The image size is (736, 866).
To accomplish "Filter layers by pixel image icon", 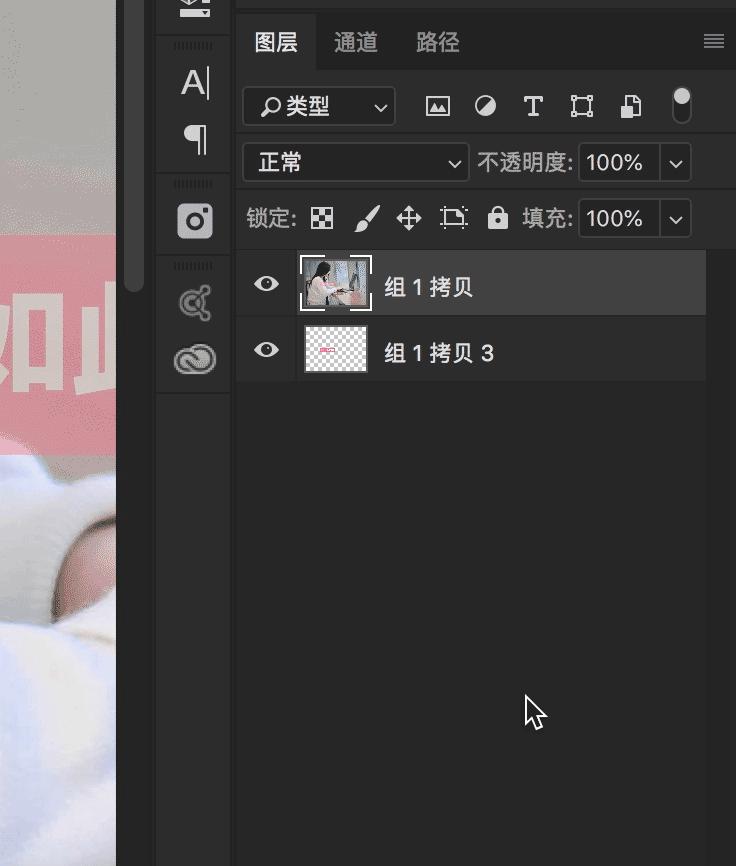I will click(x=438, y=106).
